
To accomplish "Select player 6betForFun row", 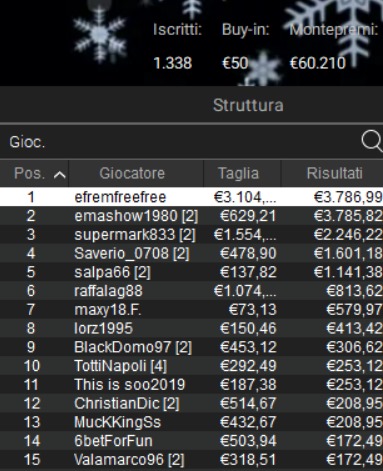I will [191, 441].
